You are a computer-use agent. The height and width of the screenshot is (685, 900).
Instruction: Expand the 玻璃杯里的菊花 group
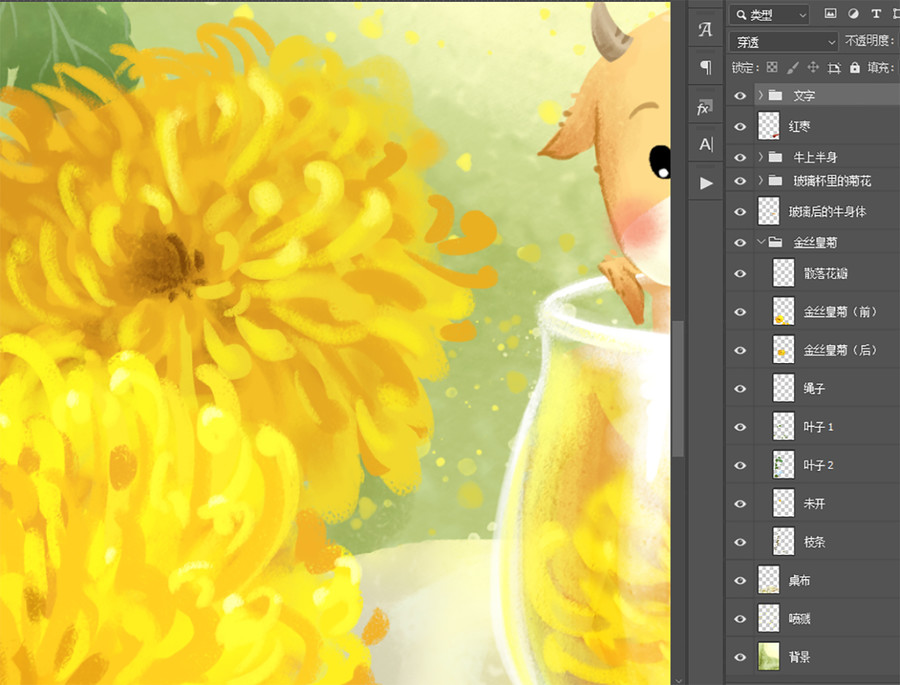coord(761,181)
